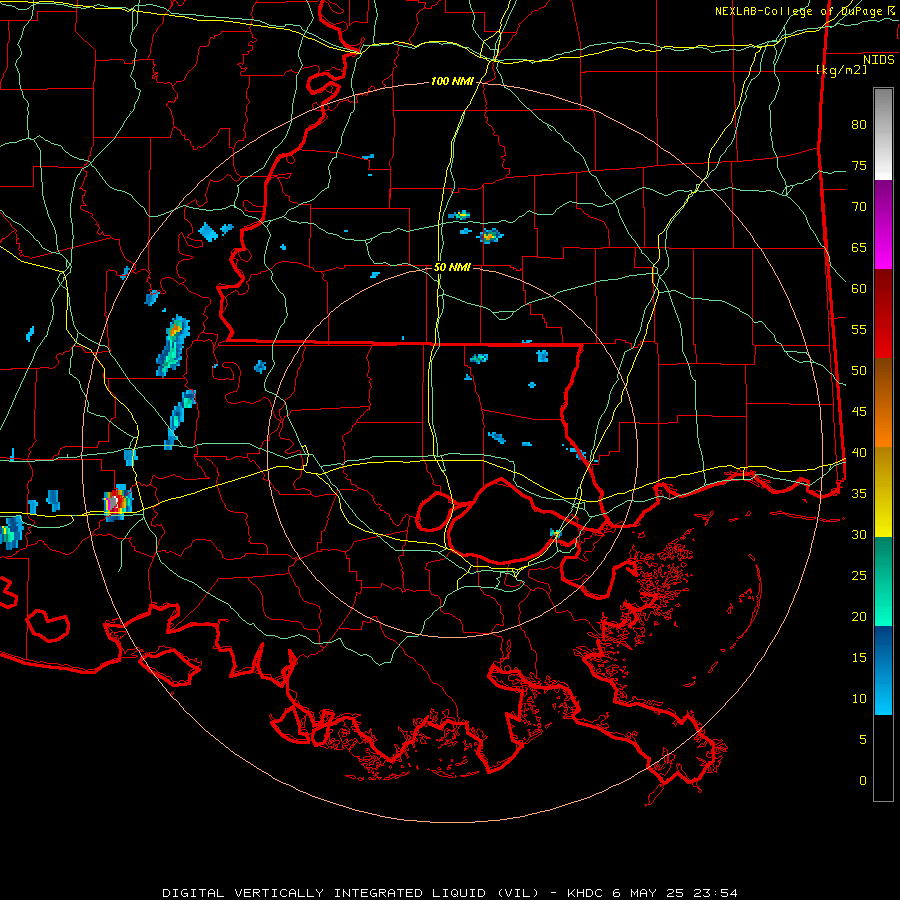Click the scale value 20
900x900 pixels.
[859, 616]
